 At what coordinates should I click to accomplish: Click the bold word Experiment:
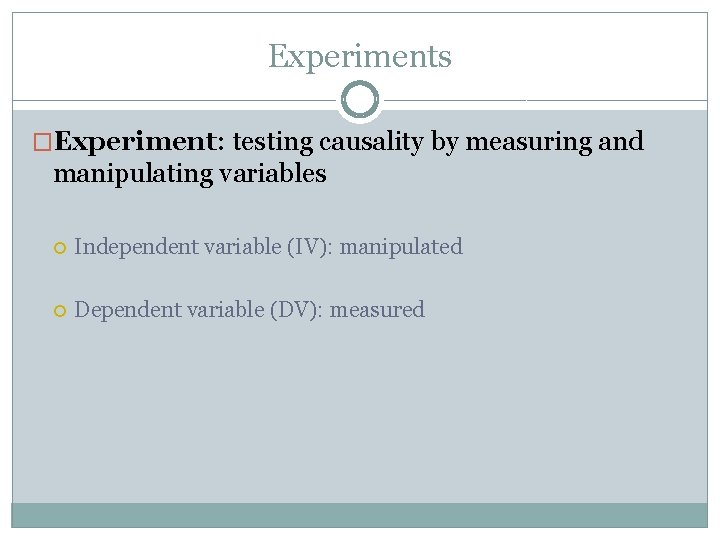click(x=140, y=142)
